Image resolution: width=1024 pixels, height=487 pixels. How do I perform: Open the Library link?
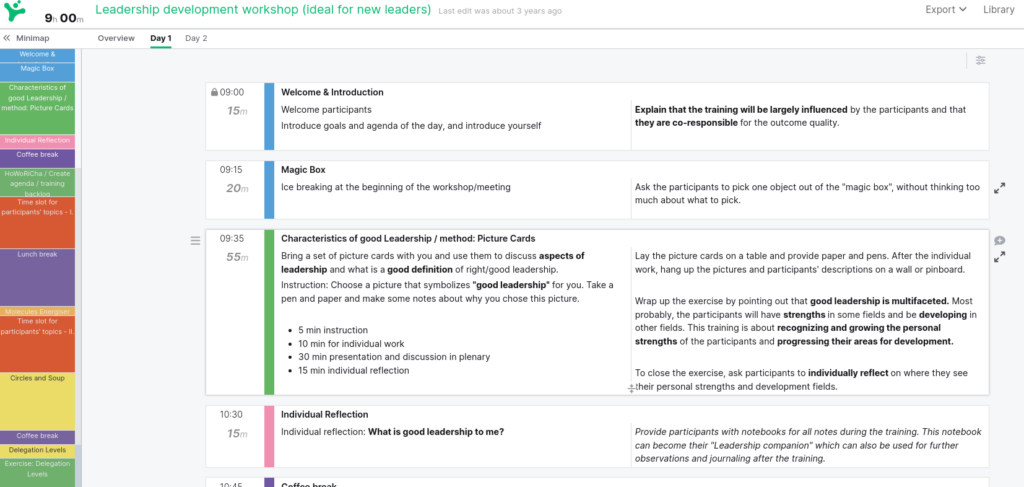pos(998,10)
